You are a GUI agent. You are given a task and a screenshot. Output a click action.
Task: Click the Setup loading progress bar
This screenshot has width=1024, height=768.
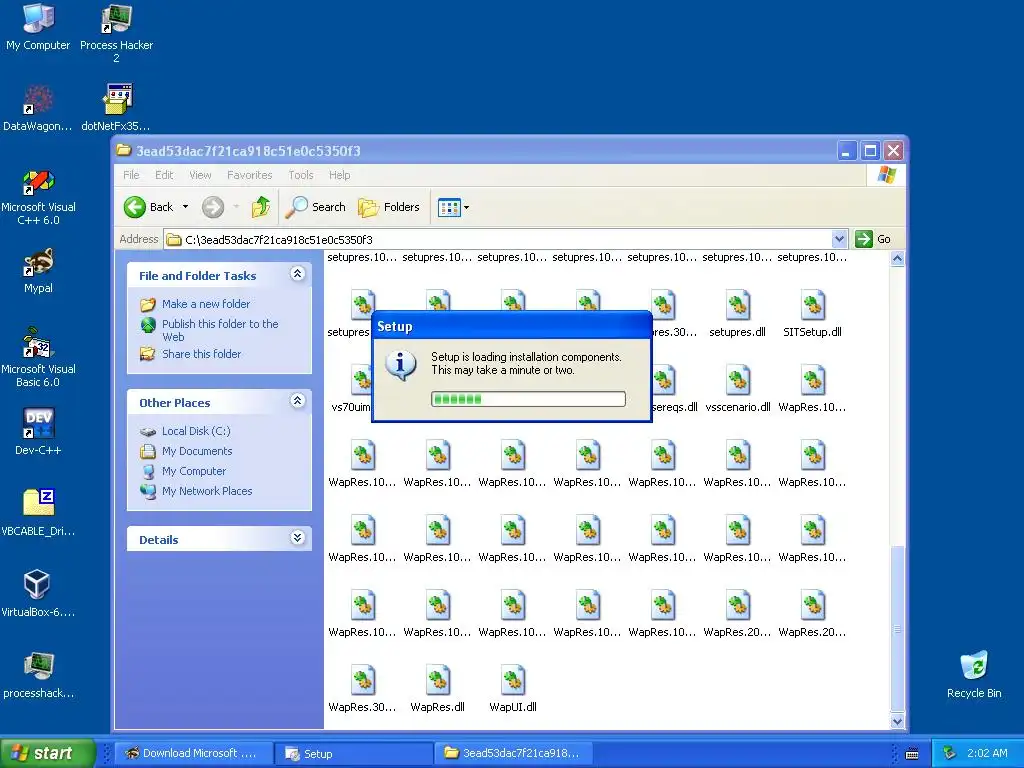click(528, 399)
